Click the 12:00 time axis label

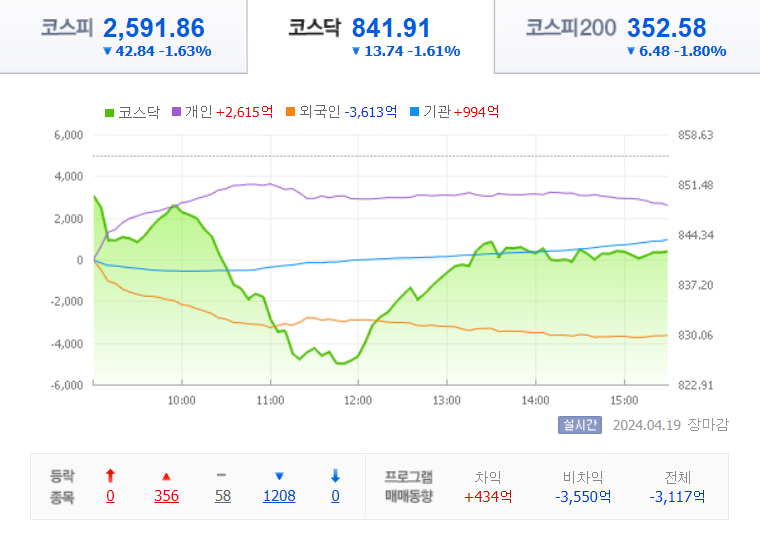358,400
